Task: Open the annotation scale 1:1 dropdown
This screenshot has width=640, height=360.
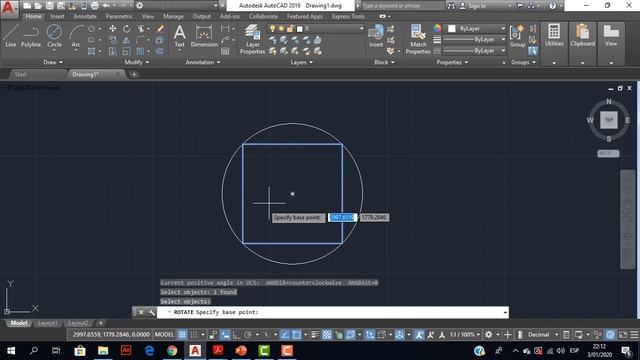Action: [x=464, y=335]
